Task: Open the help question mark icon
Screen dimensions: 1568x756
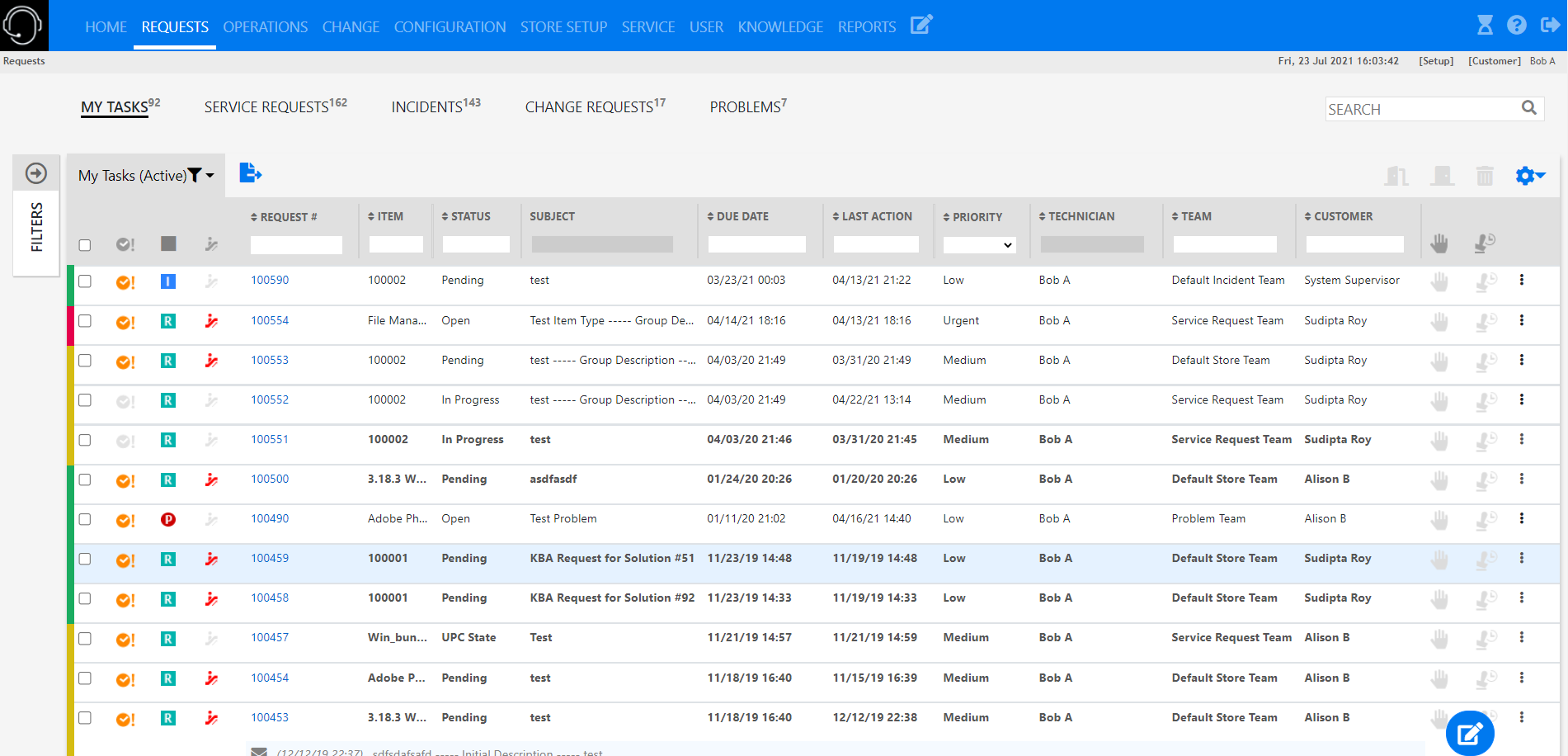Action: 1516,26
